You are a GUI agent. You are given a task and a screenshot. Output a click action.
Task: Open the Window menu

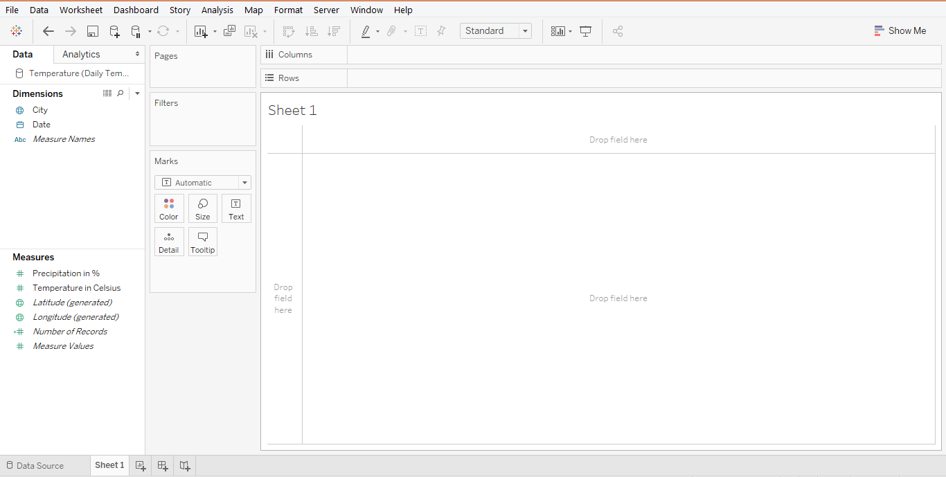click(x=367, y=10)
